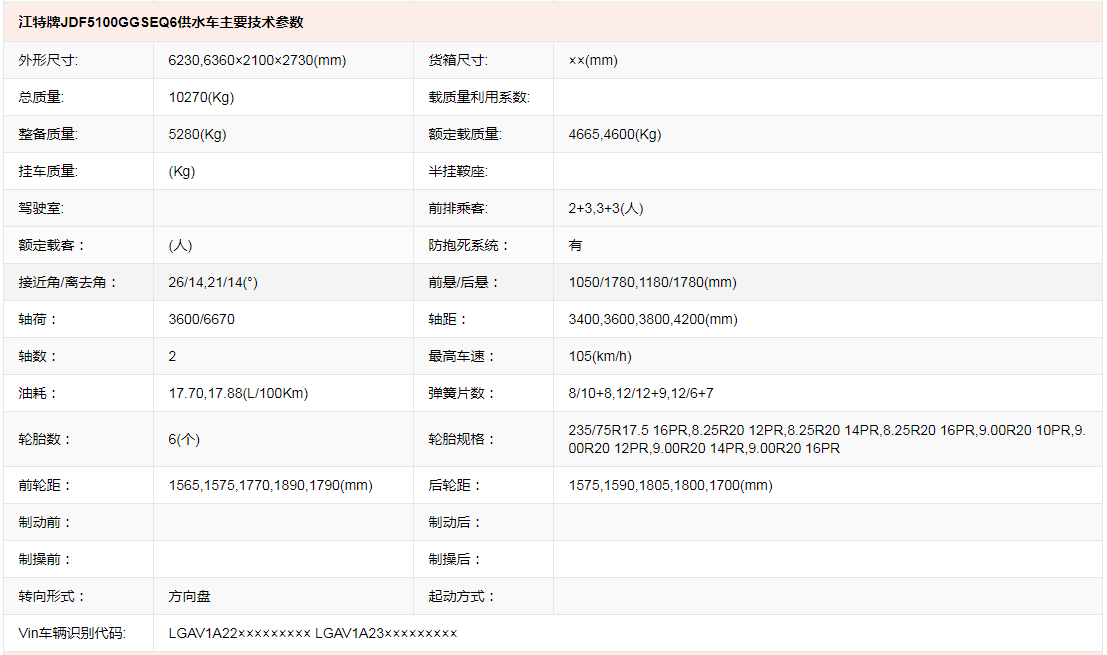Click the 额定载质量 label
Viewport: 1107px width, 655px height.
click(x=465, y=135)
